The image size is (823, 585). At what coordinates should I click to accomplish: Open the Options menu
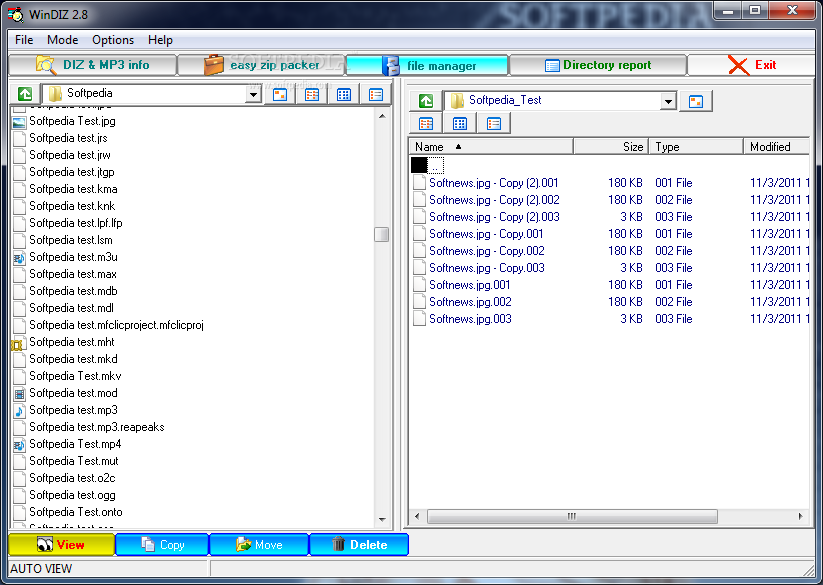pos(113,40)
